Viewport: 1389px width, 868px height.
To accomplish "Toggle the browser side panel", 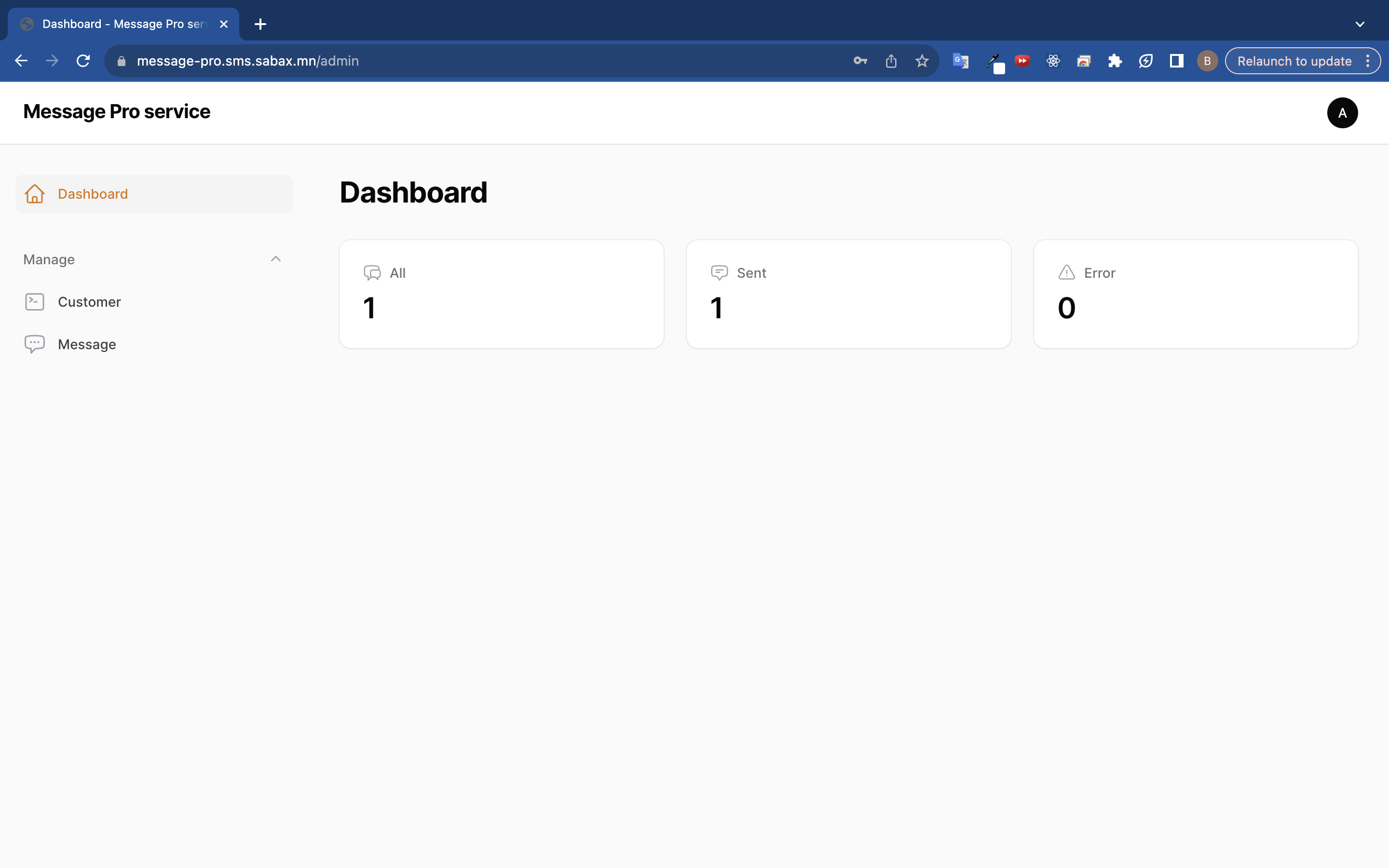I will tap(1176, 61).
